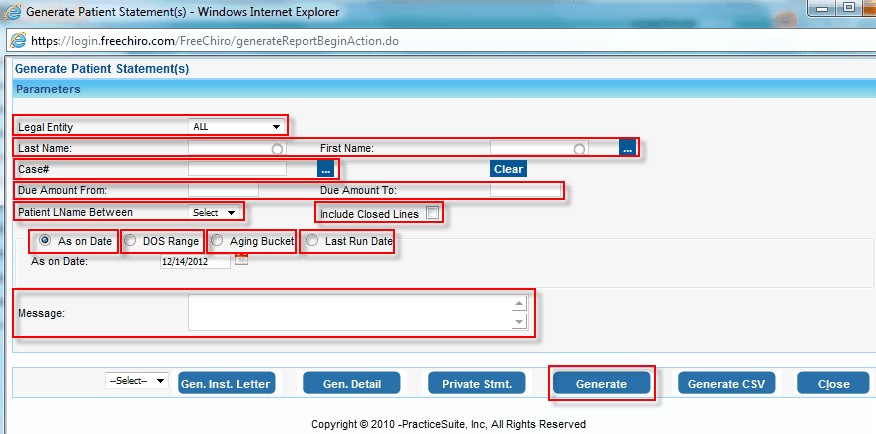This screenshot has width=876, height=434.
Task: Enable the Include Closed Lines checkbox
Action: [x=432, y=213]
